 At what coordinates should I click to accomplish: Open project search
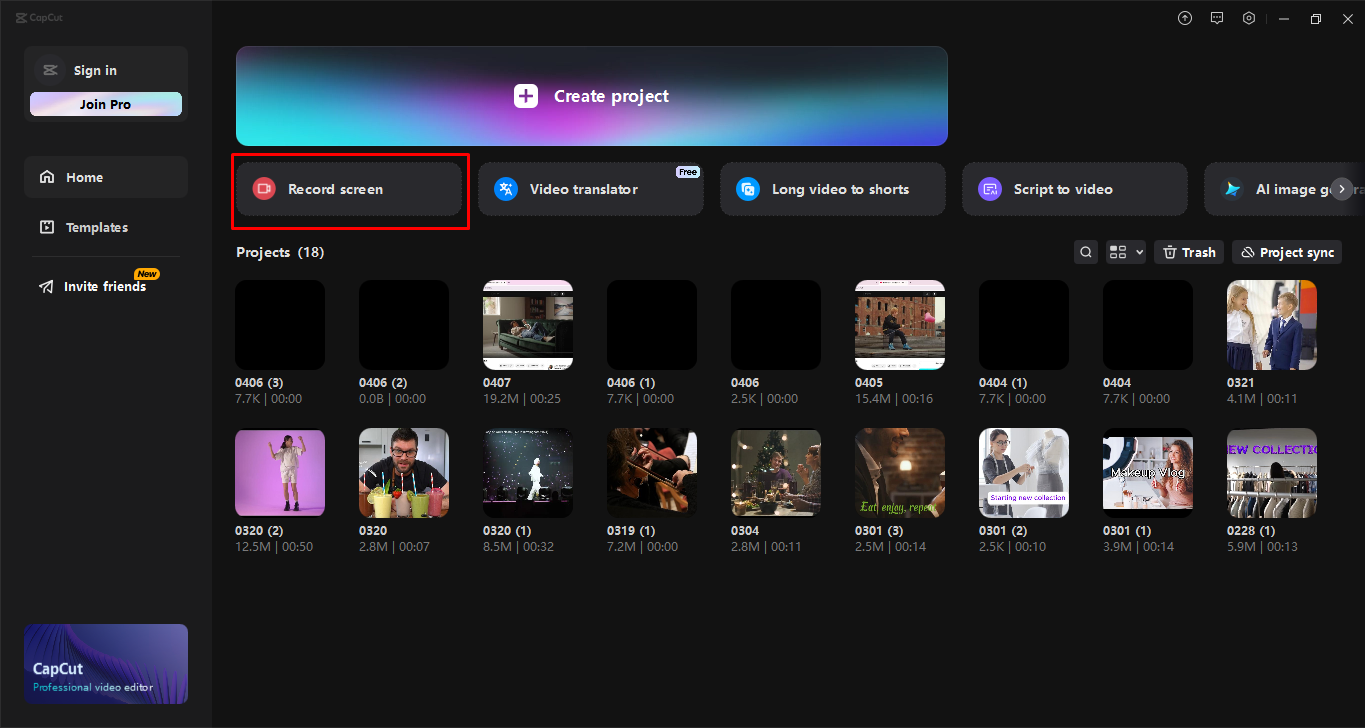point(1085,251)
